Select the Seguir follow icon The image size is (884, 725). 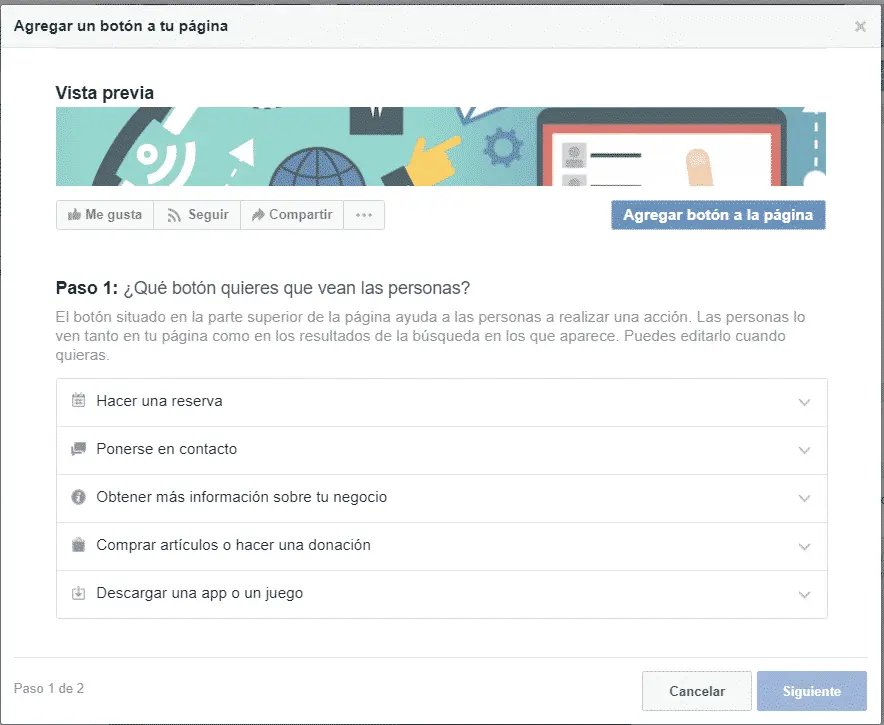[x=173, y=214]
